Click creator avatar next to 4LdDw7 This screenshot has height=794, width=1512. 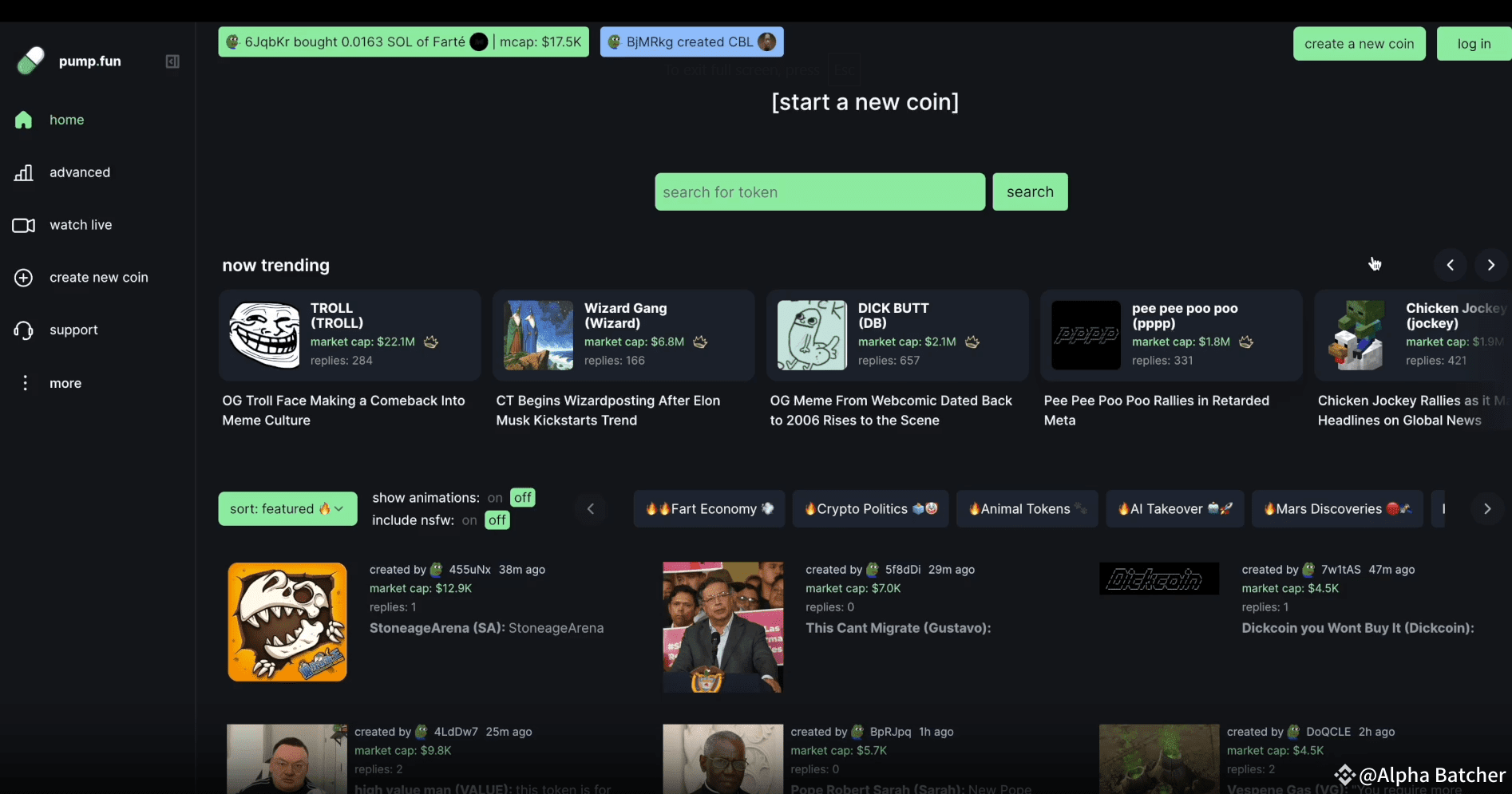(x=422, y=732)
